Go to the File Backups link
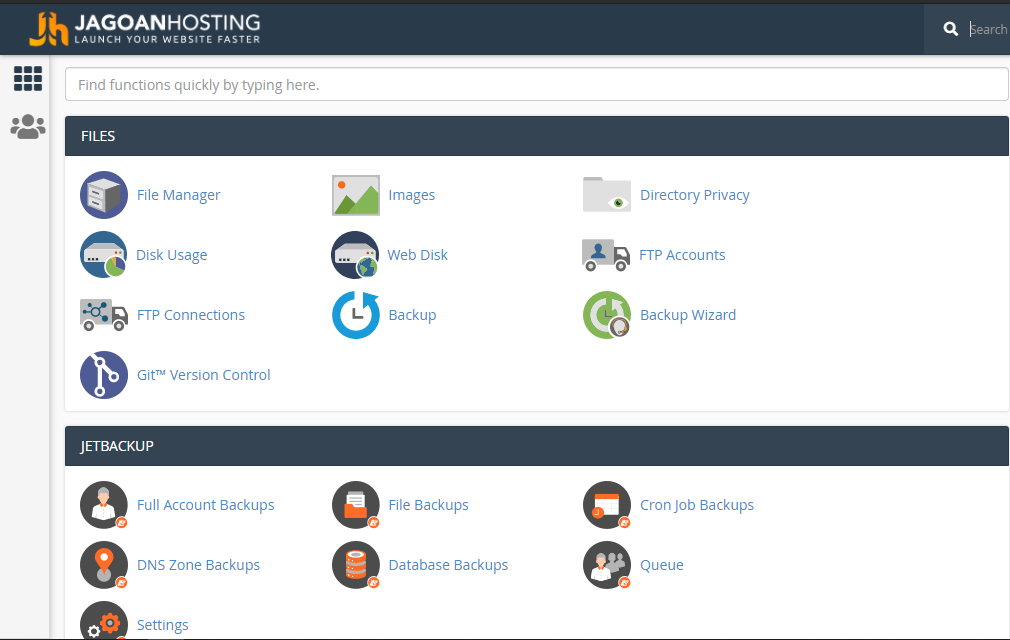The image size is (1010, 640). (428, 505)
